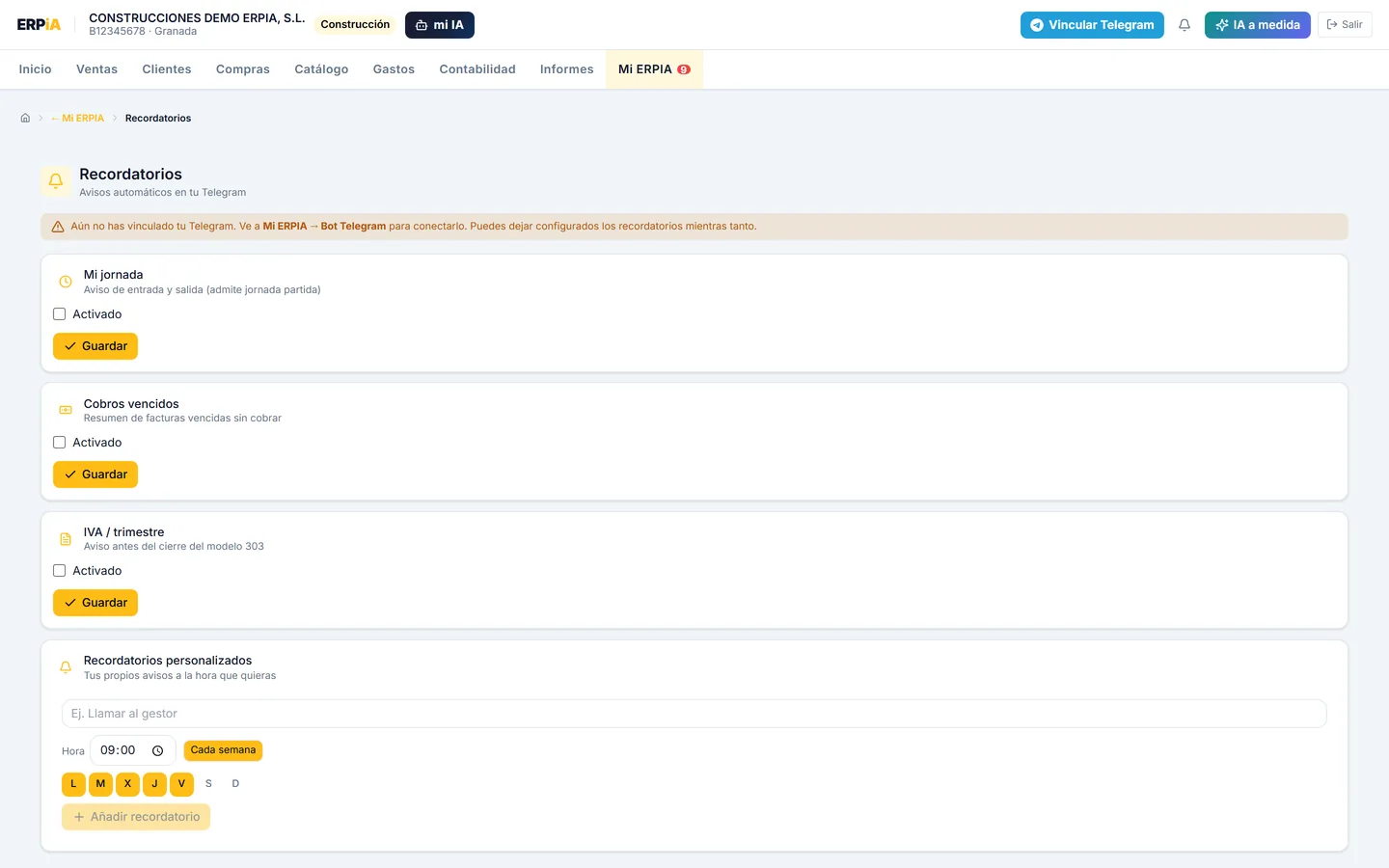
Task: Click the money icon next to Cobros vencidos
Action: 66,410
